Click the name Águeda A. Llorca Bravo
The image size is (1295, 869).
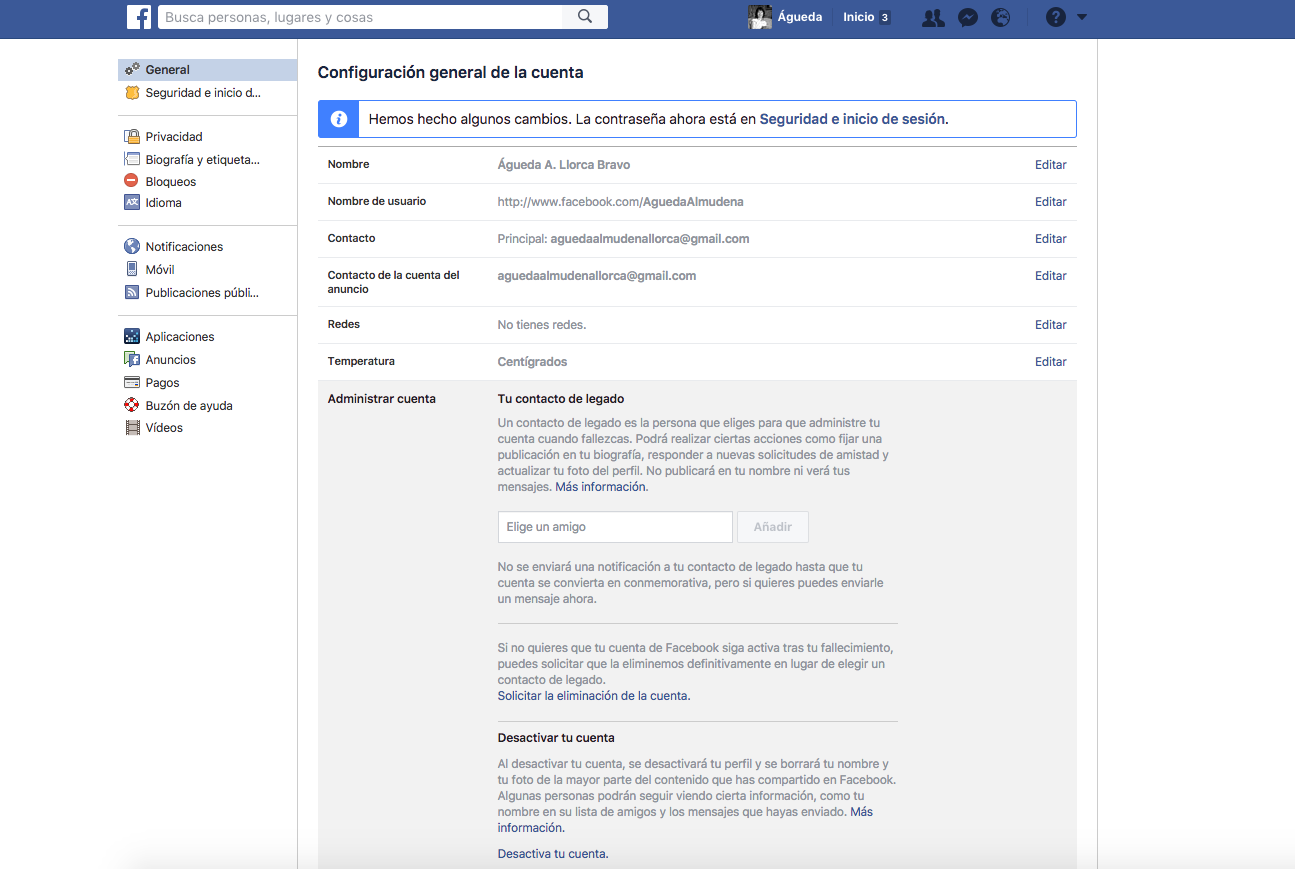tap(564, 165)
